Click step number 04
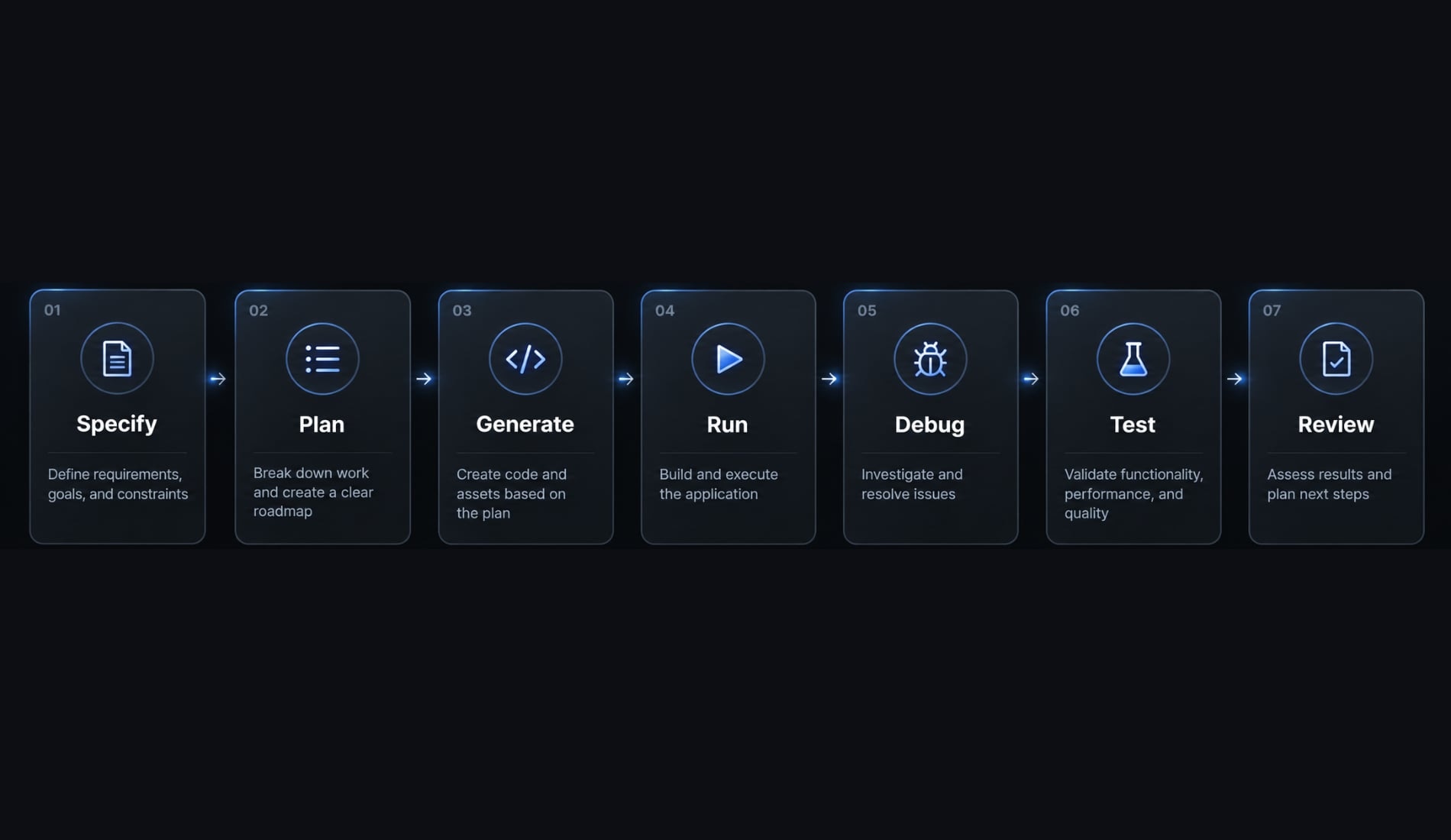 pyautogui.click(x=664, y=311)
